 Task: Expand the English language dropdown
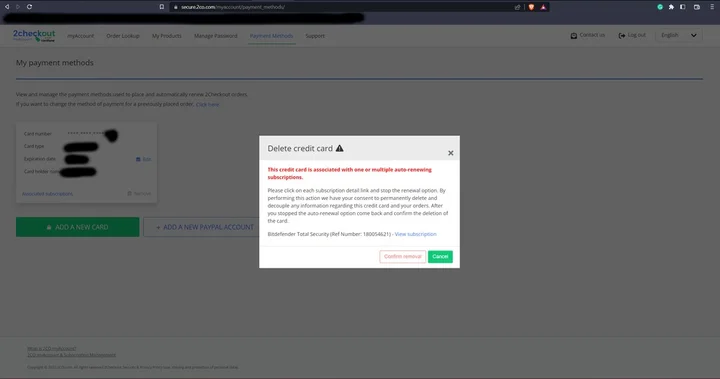tap(679, 35)
